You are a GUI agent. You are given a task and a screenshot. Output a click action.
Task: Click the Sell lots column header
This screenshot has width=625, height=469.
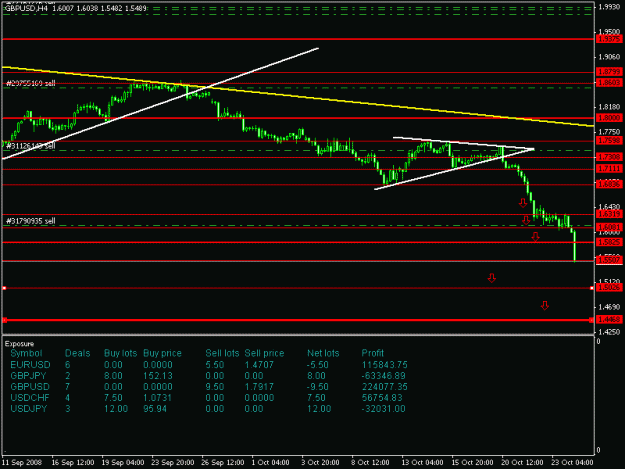pyautogui.click(x=222, y=353)
